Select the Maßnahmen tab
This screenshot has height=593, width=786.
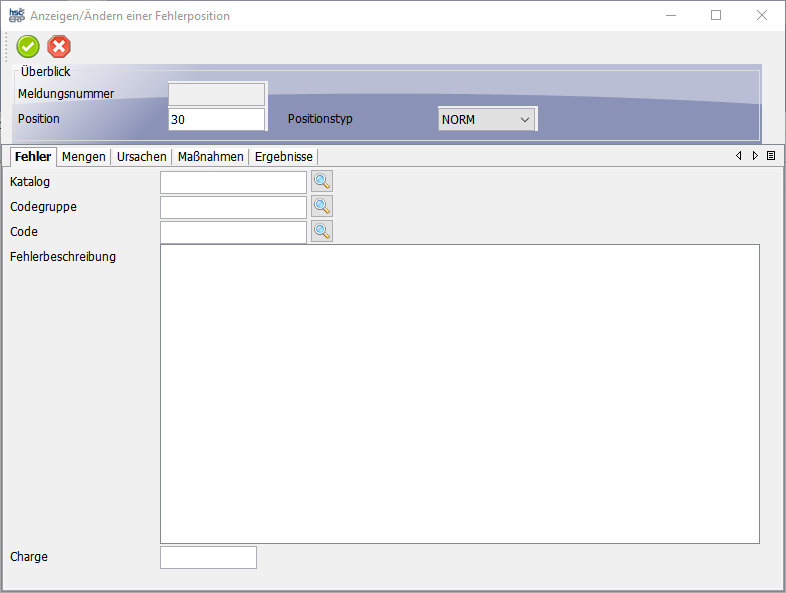point(210,157)
